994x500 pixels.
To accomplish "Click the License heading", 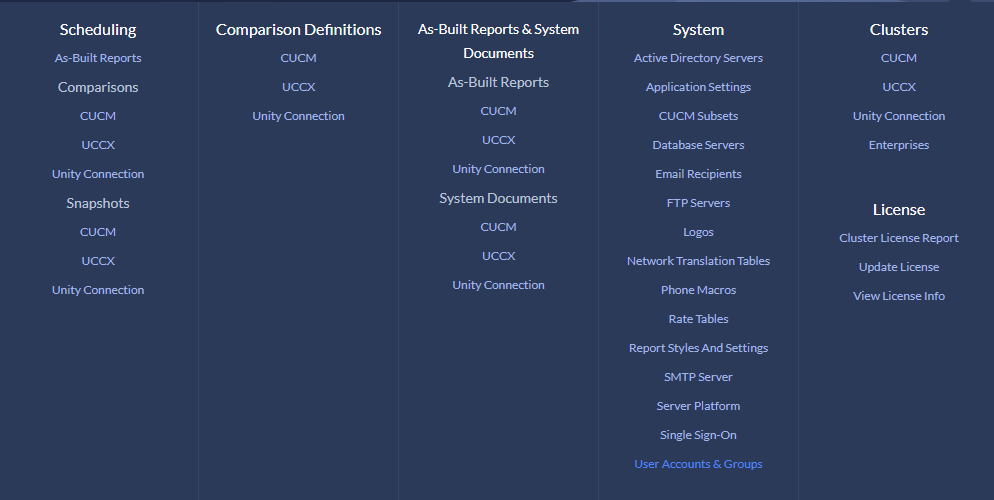I will [x=898, y=210].
